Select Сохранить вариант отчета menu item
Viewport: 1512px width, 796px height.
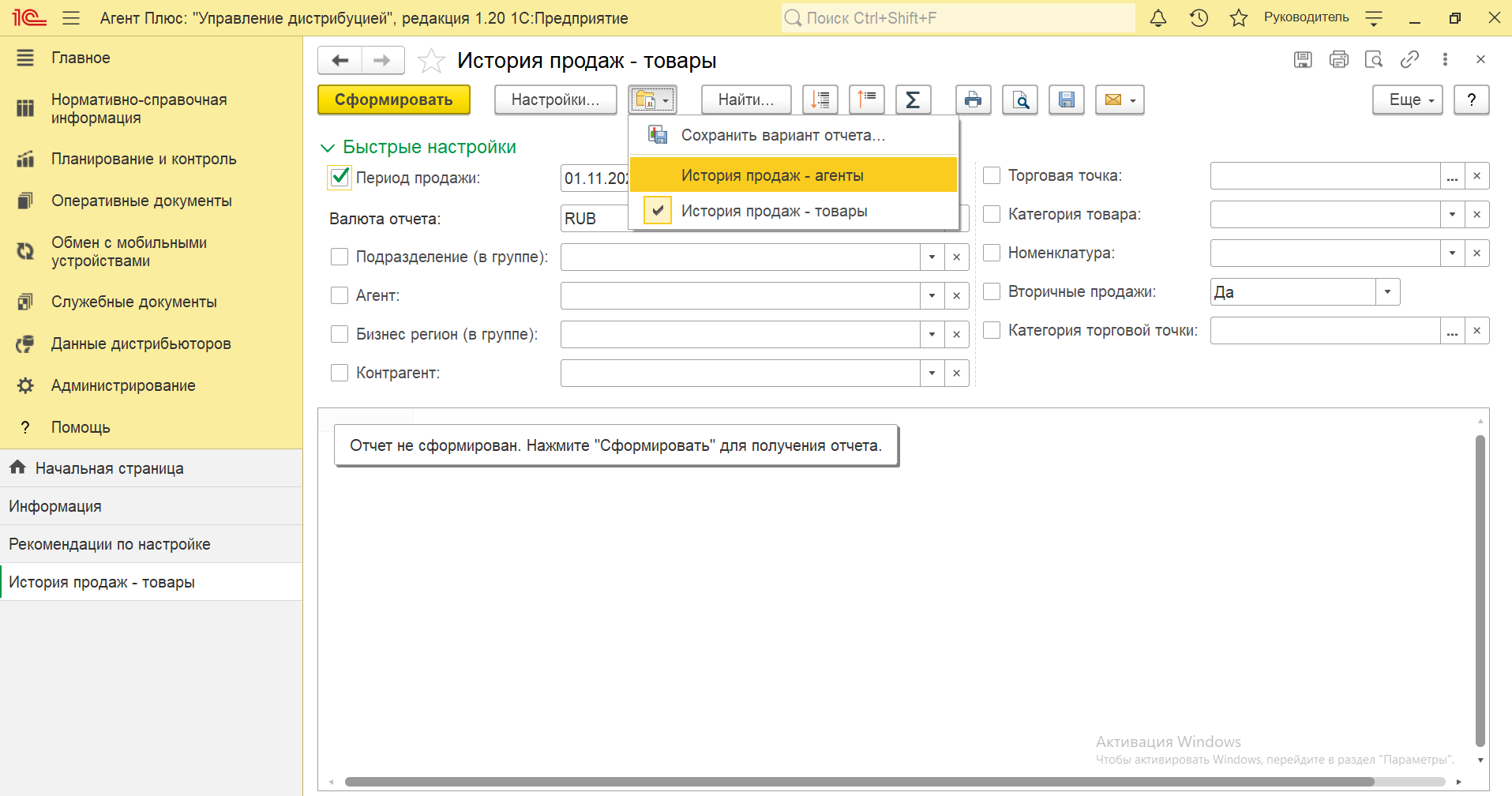[x=794, y=135]
